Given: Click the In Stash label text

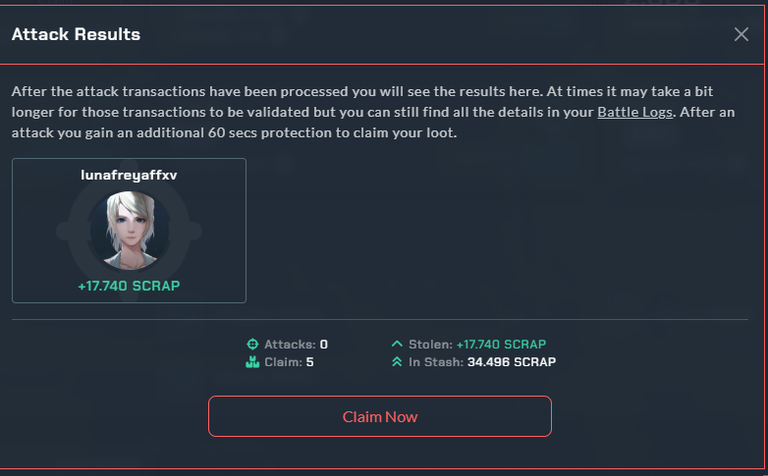Looking at the screenshot, I should pos(436,362).
